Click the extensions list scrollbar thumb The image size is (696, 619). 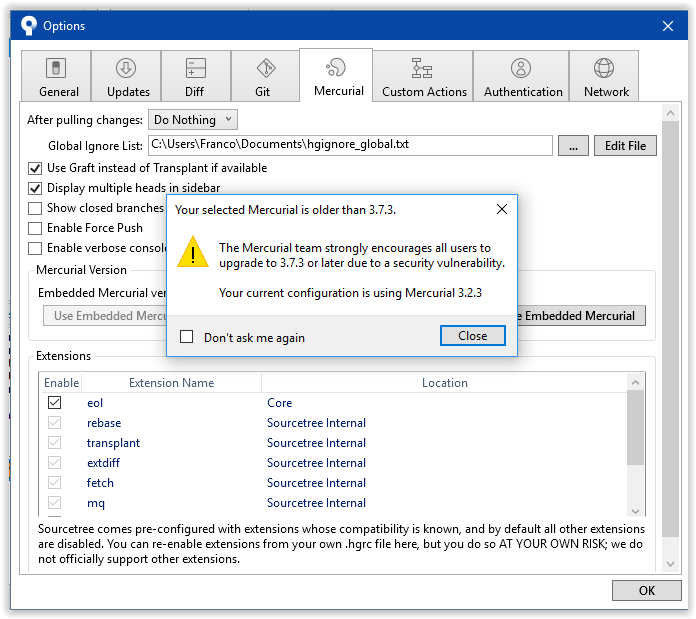[x=635, y=427]
